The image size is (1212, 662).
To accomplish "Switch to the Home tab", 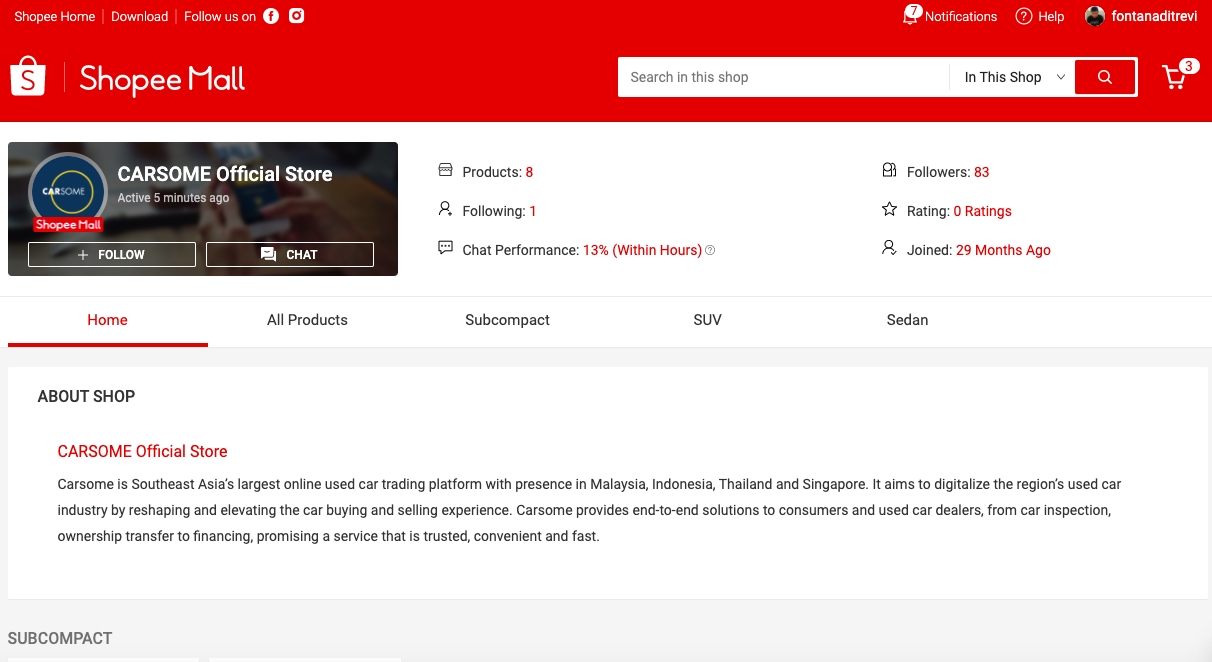I will [107, 320].
